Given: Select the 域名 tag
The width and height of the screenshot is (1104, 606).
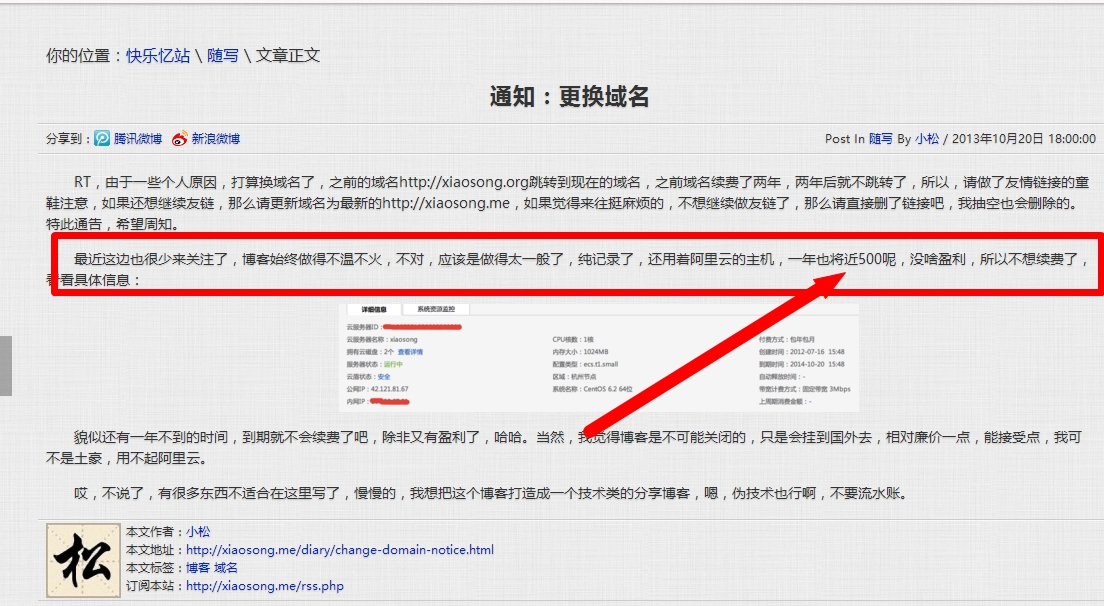Looking at the screenshot, I should tap(226, 568).
